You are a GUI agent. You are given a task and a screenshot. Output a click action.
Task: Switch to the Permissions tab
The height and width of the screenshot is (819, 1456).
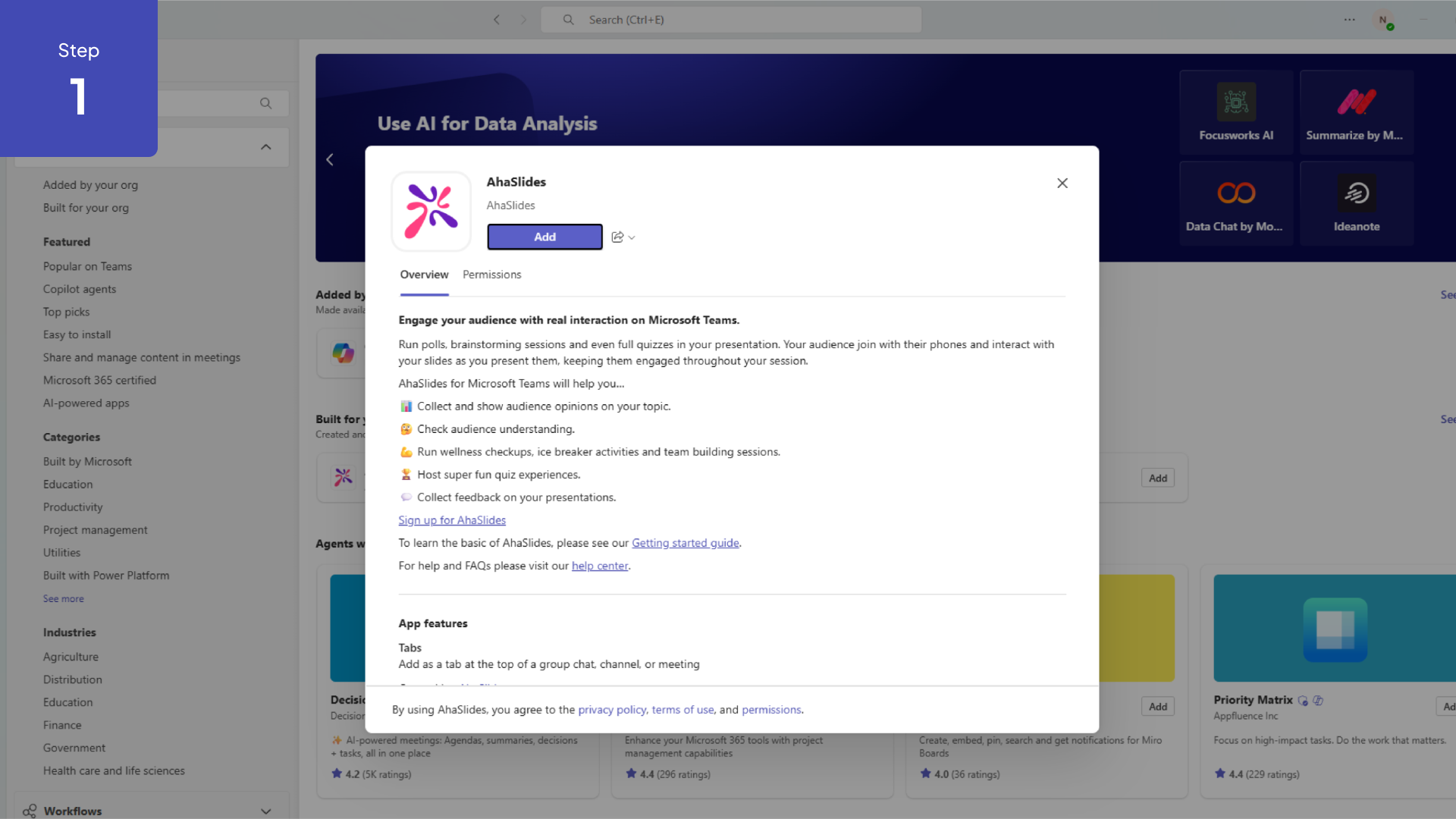tap(491, 275)
